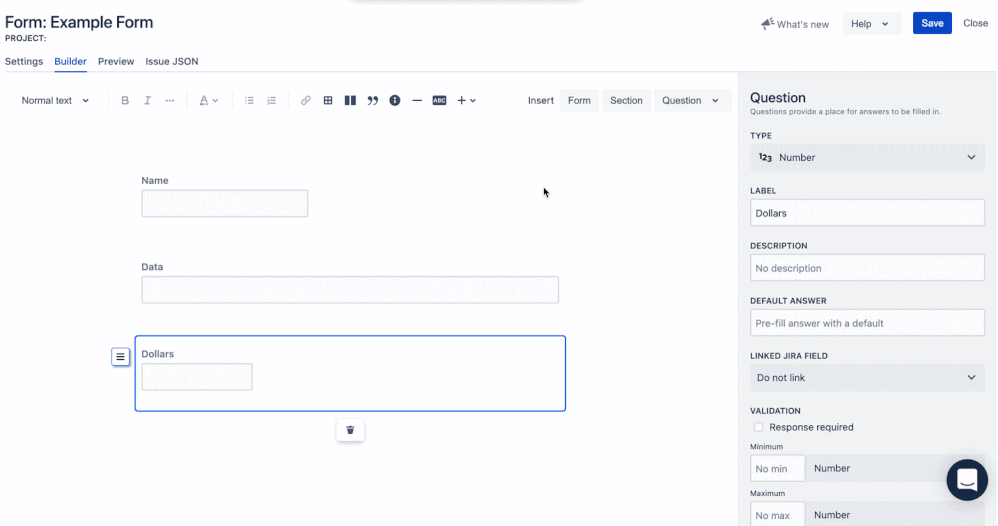Click the Dollars question input box

197,377
